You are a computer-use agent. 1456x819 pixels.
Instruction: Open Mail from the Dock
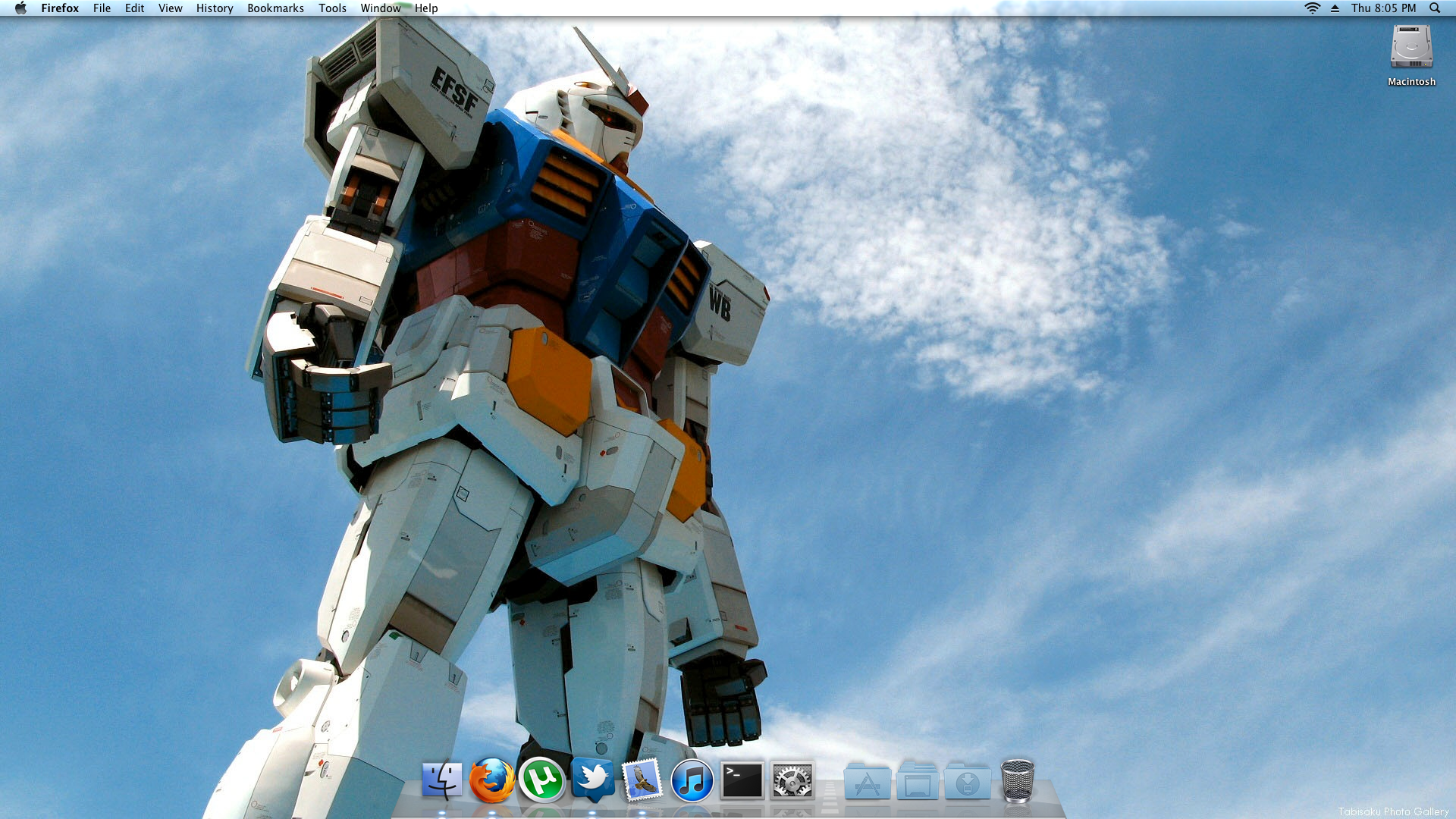[x=642, y=780]
